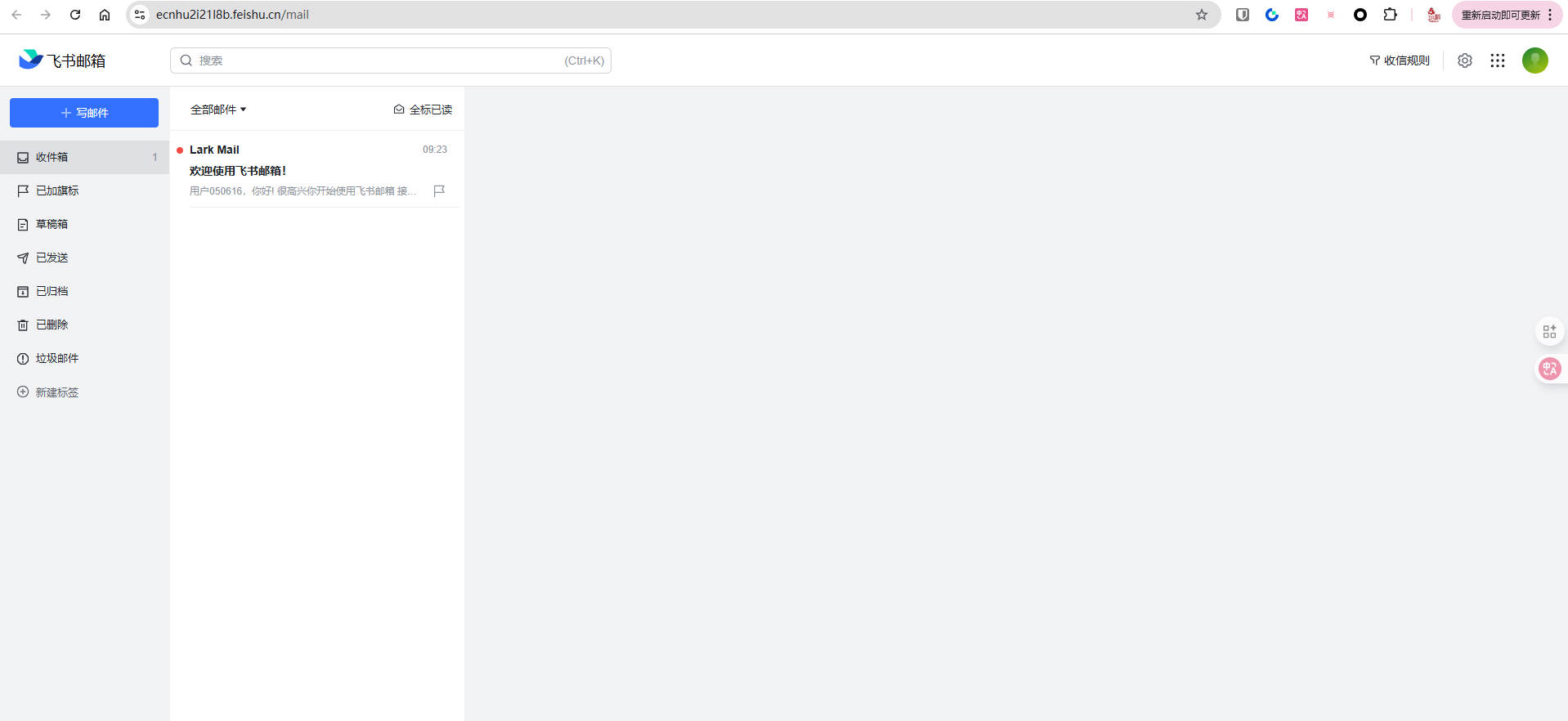This screenshot has height=721, width=1568.
Task: Click the 写邮件 compose button
Action: [x=84, y=113]
